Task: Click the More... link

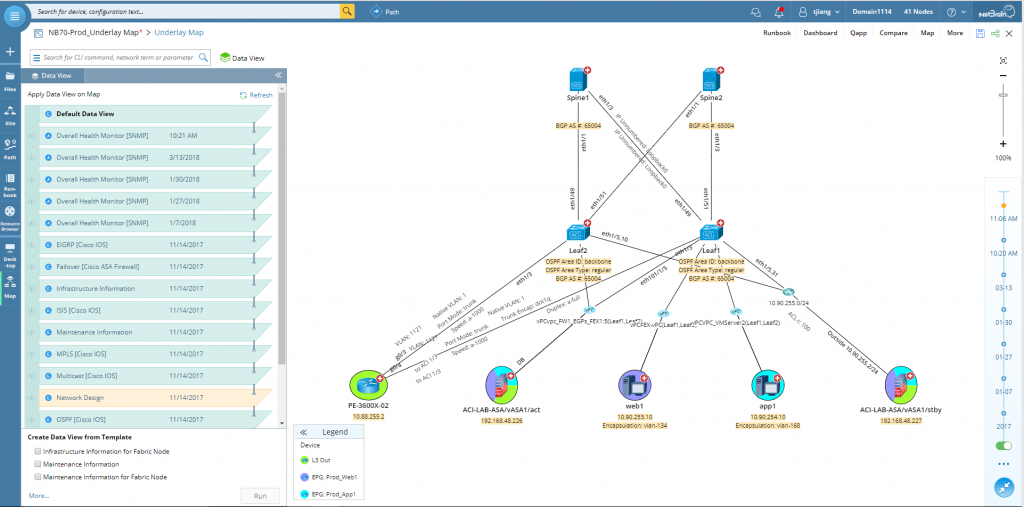Action: (38, 495)
